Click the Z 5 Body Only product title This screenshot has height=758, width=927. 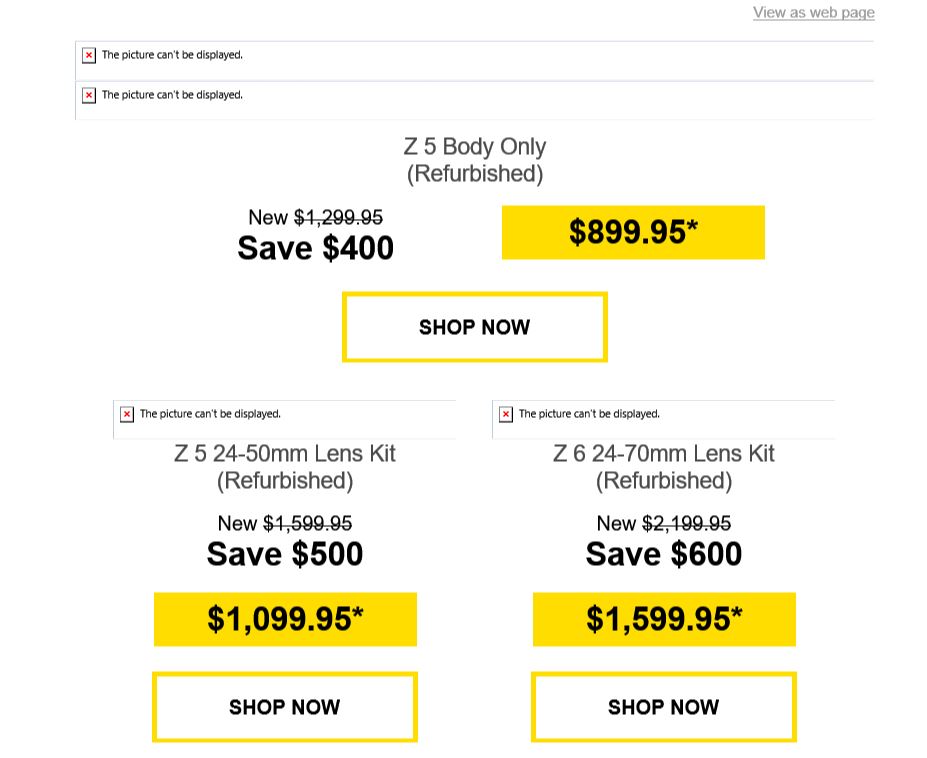point(475,160)
